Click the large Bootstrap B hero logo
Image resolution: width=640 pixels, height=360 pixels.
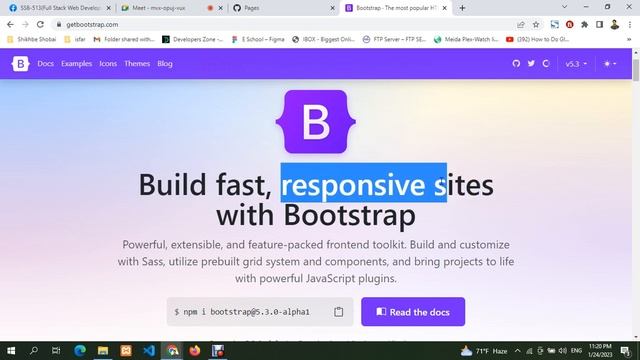[x=316, y=122]
